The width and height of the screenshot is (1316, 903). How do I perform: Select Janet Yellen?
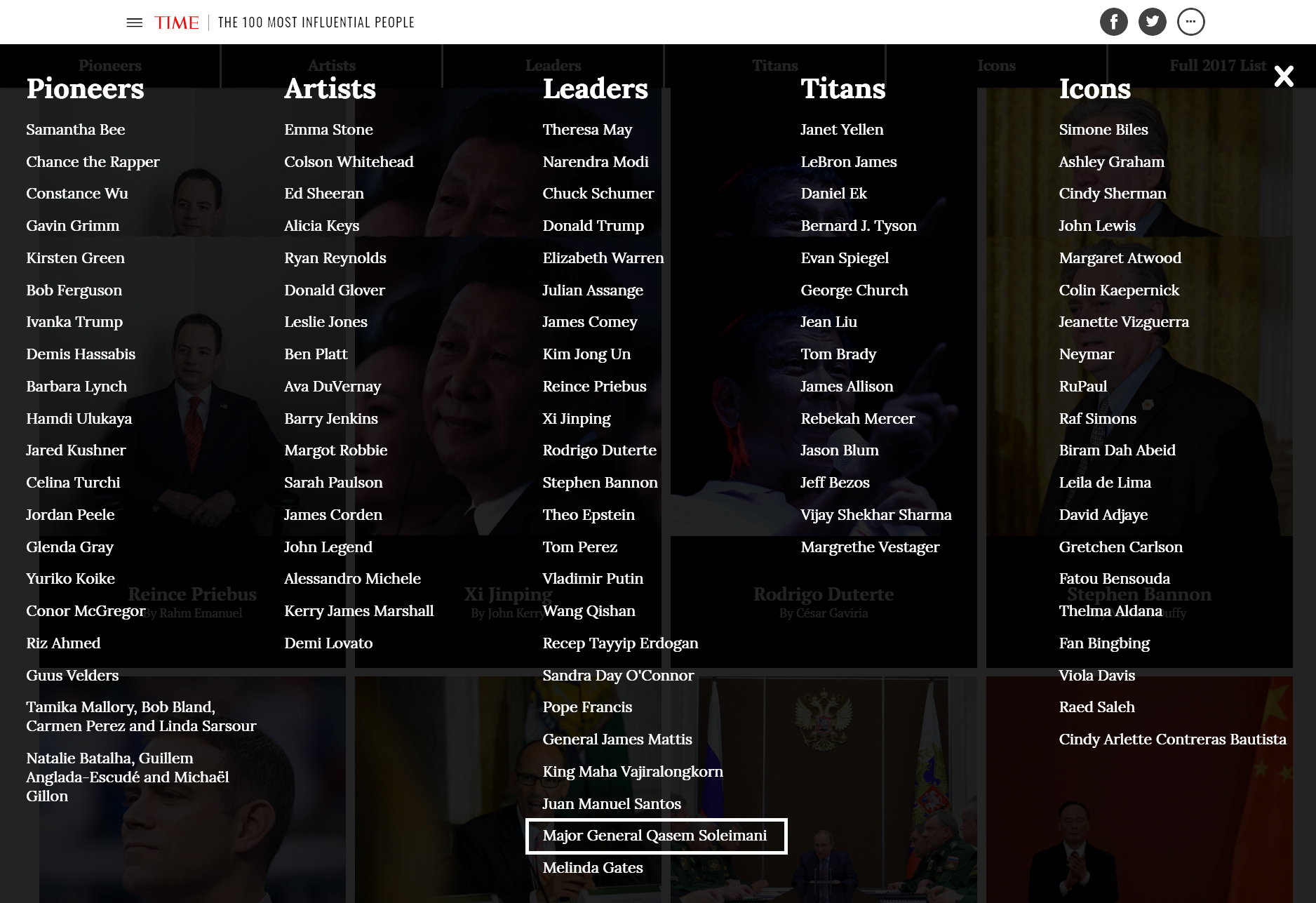coord(842,130)
